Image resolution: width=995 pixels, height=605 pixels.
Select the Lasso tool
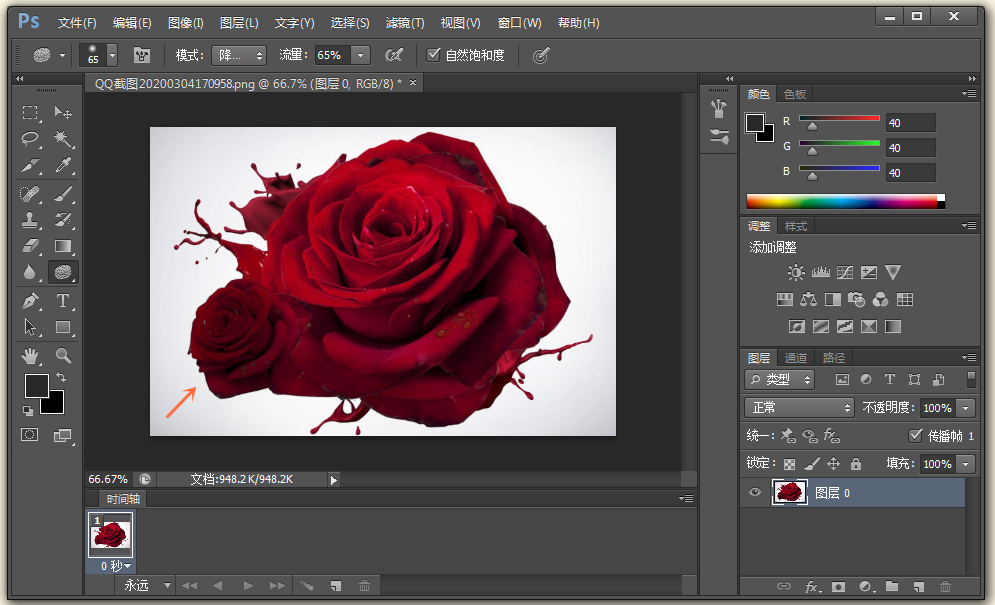pos(31,138)
